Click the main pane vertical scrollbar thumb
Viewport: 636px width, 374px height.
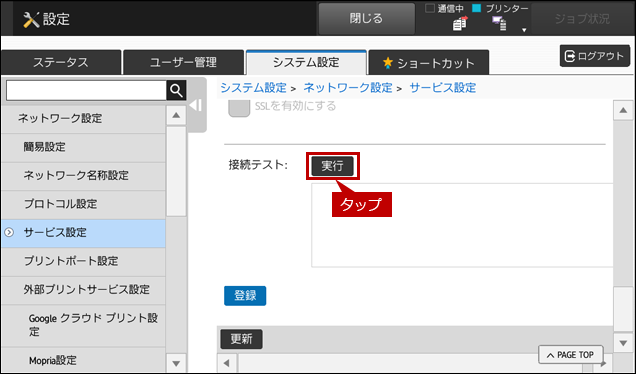coord(623,309)
